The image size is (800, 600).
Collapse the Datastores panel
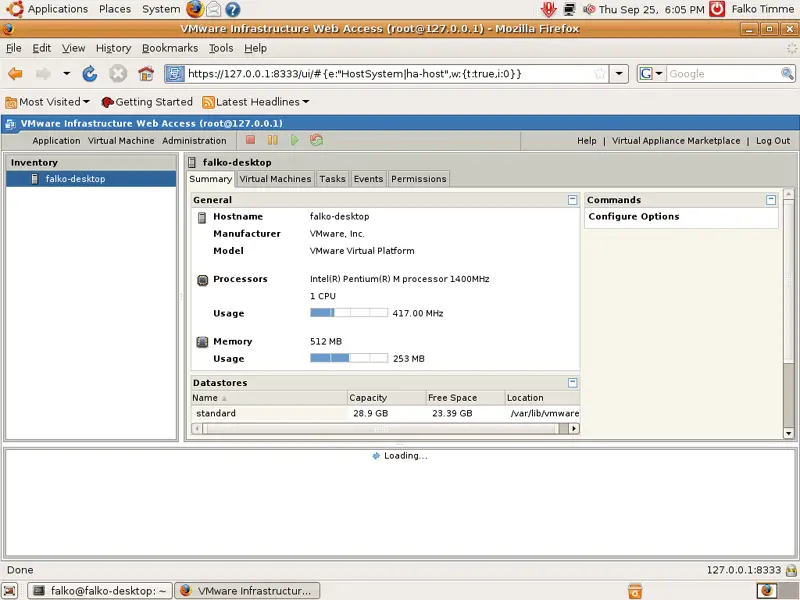pyautogui.click(x=572, y=382)
